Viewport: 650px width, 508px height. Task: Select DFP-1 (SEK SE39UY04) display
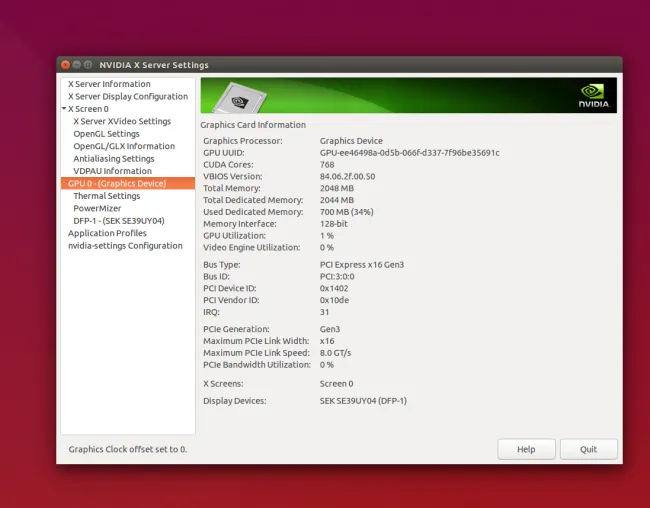click(119, 221)
